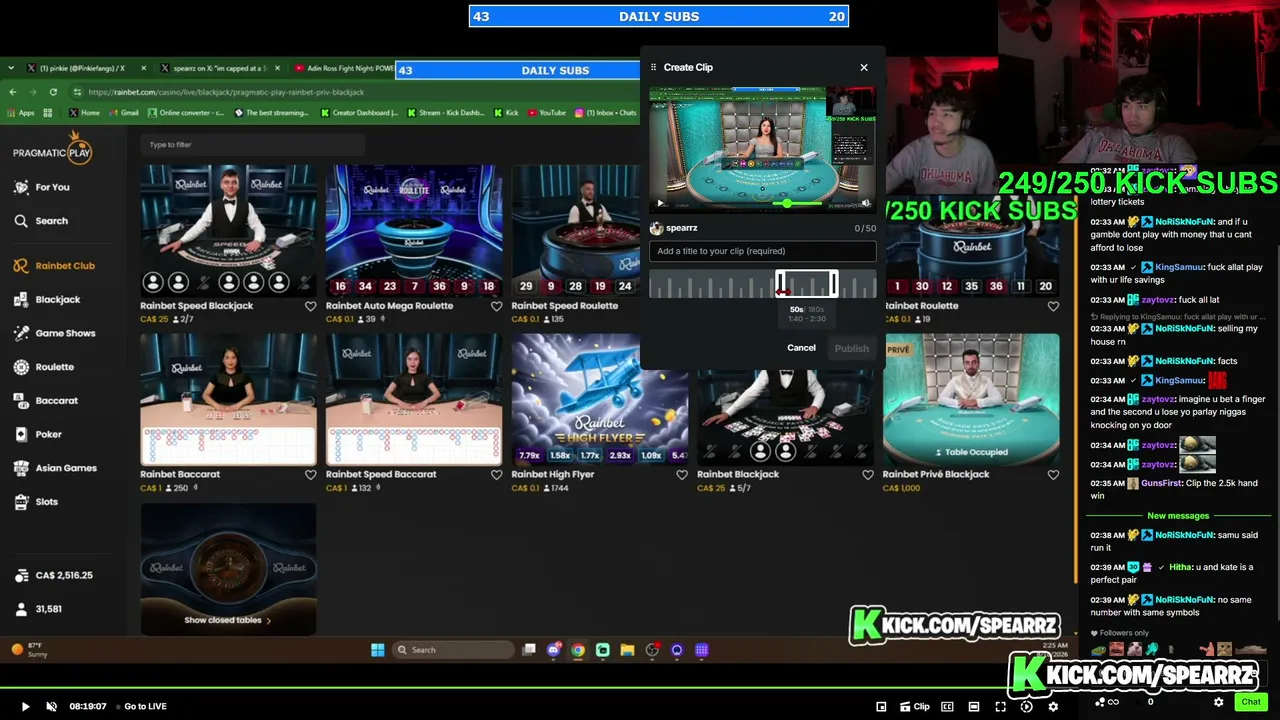Switch to the spearrz on X tab

click(219, 68)
